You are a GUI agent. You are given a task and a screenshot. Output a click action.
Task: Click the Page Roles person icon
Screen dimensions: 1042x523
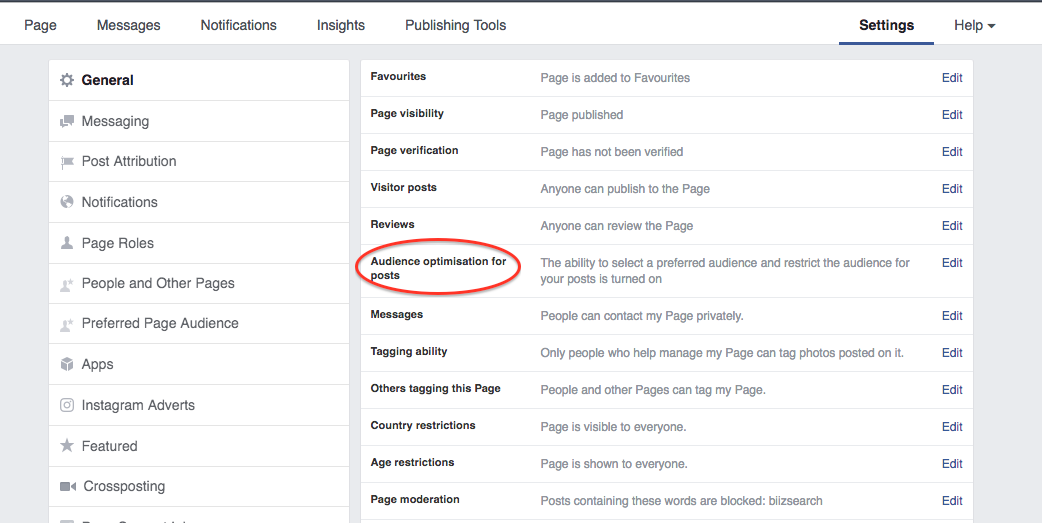(67, 243)
